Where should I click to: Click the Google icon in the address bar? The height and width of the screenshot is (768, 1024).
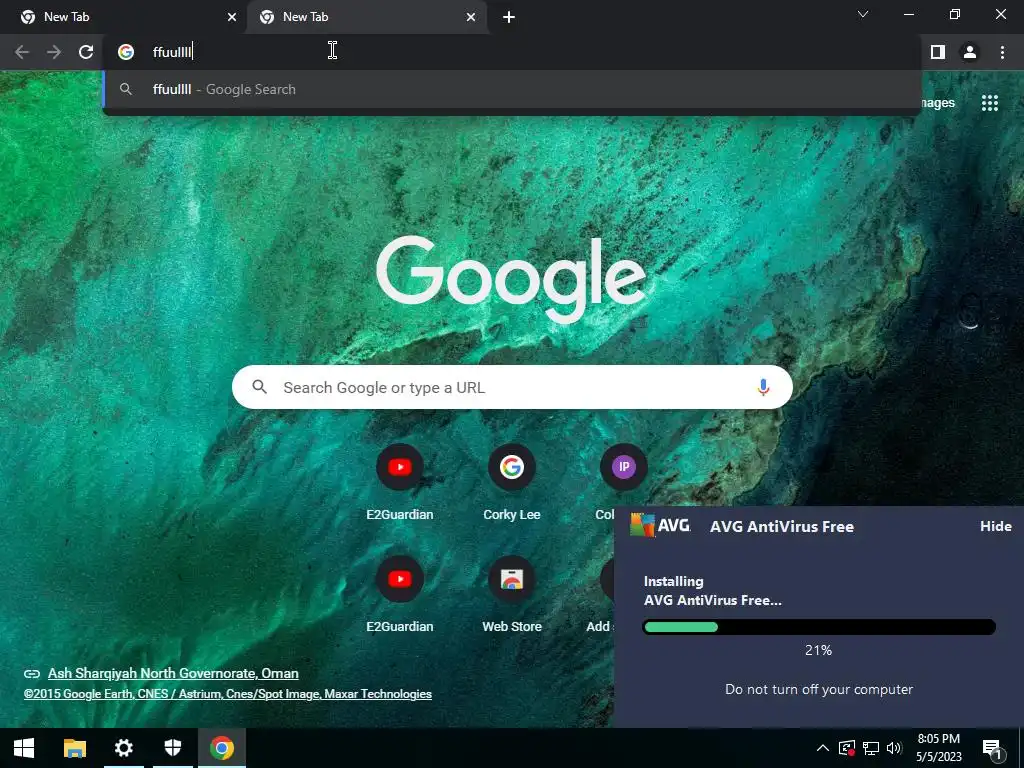click(126, 52)
